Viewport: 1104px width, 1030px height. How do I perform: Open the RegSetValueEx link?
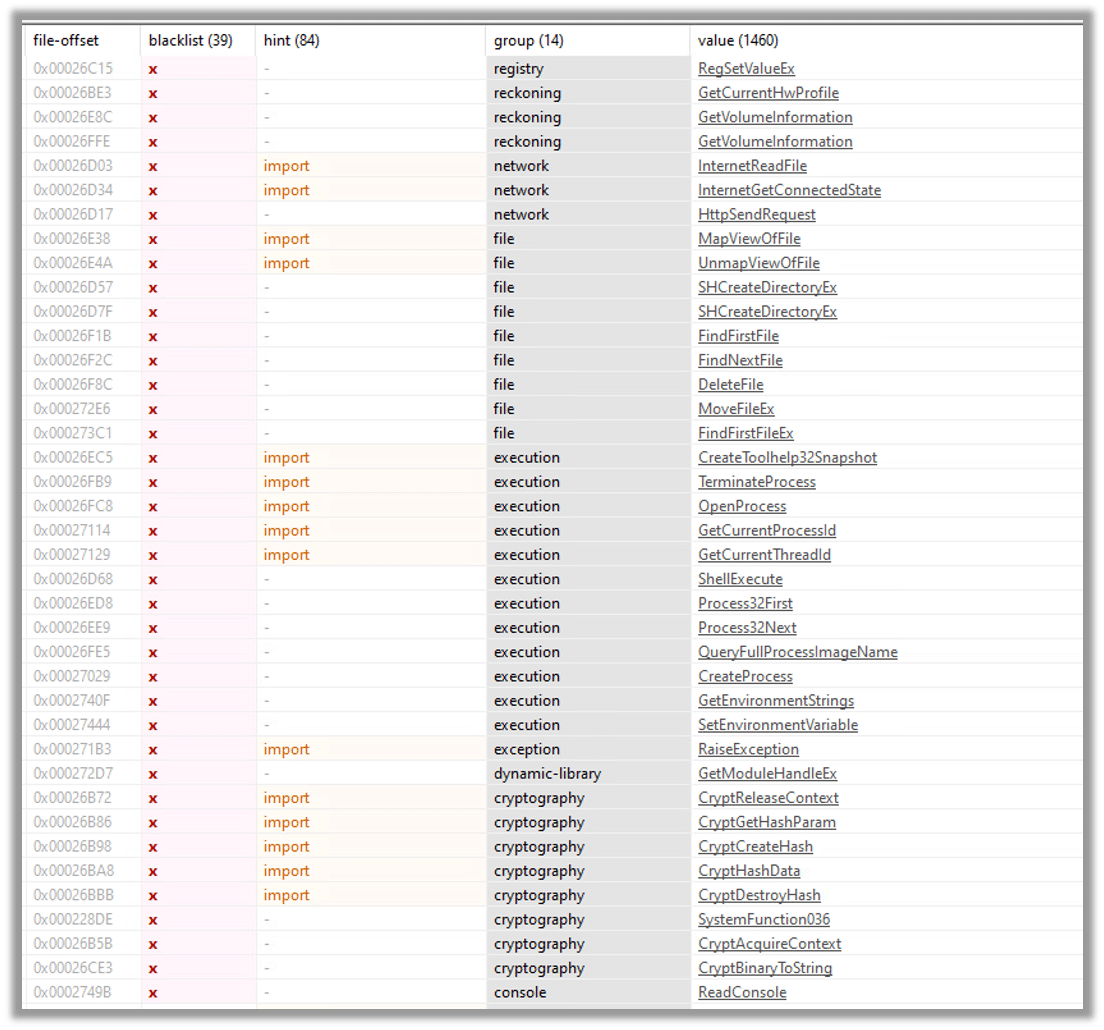click(x=746, y=69)
